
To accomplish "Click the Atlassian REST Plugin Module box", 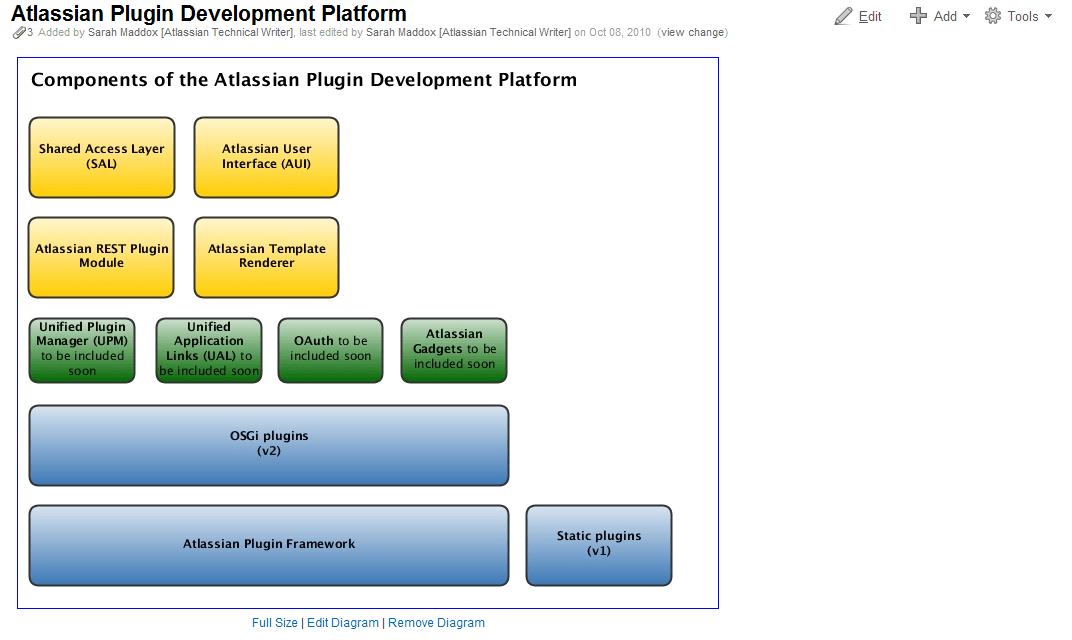I will coord(101,257).
